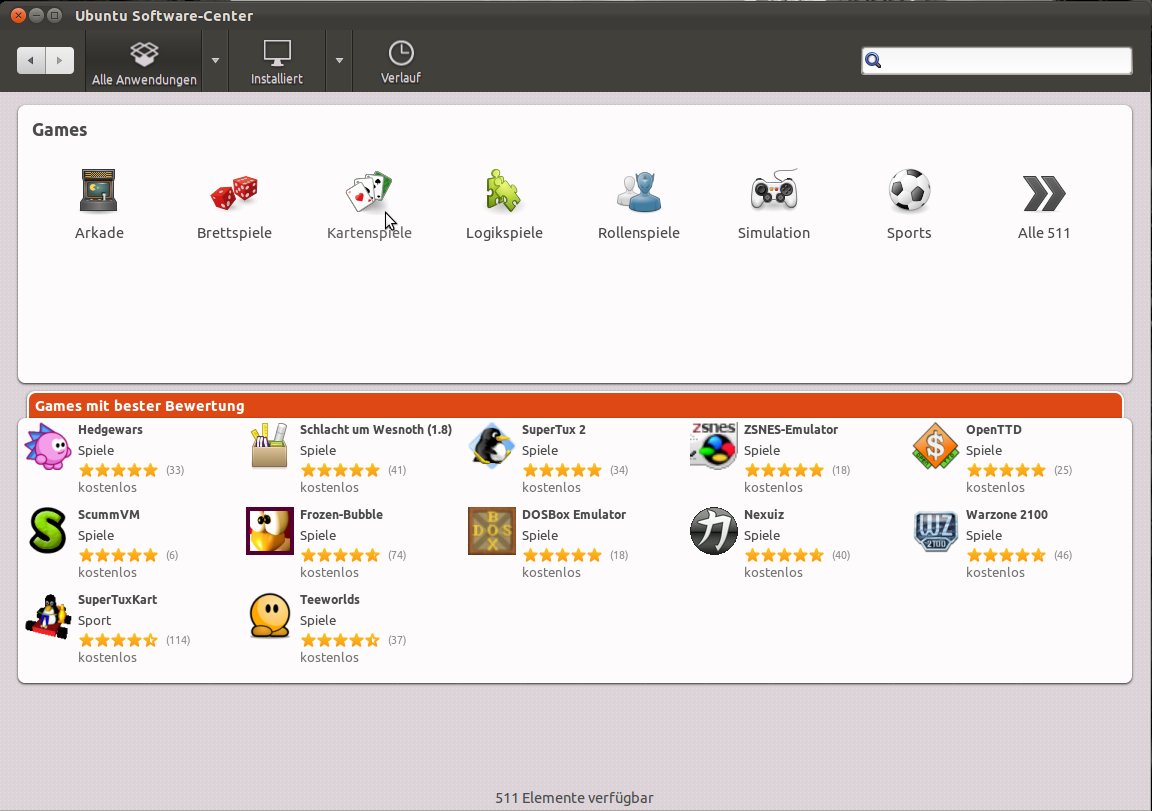Switch to the Installiert view
The height and width of the screenshot is (811, 1152).
[x=276, y=63]
